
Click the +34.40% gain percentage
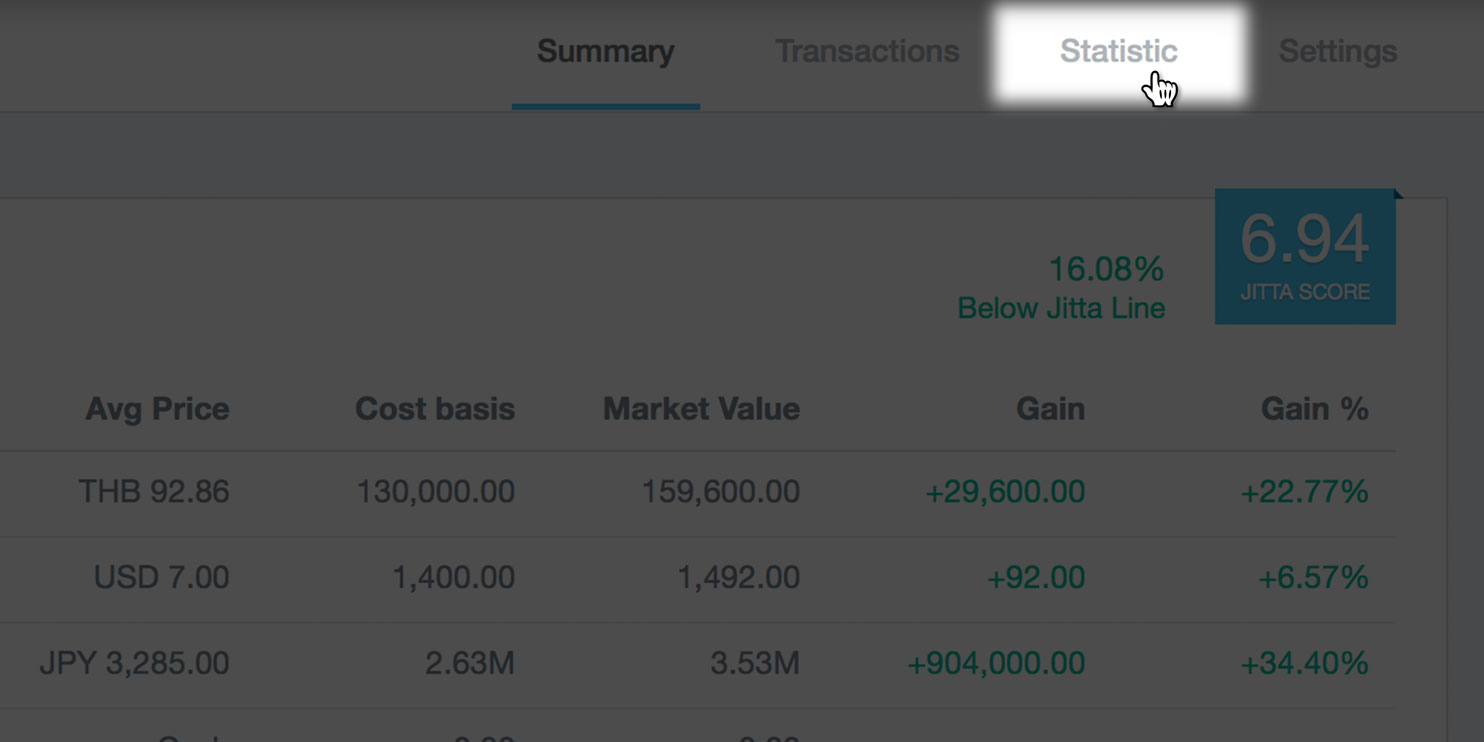coord(1304,663)
